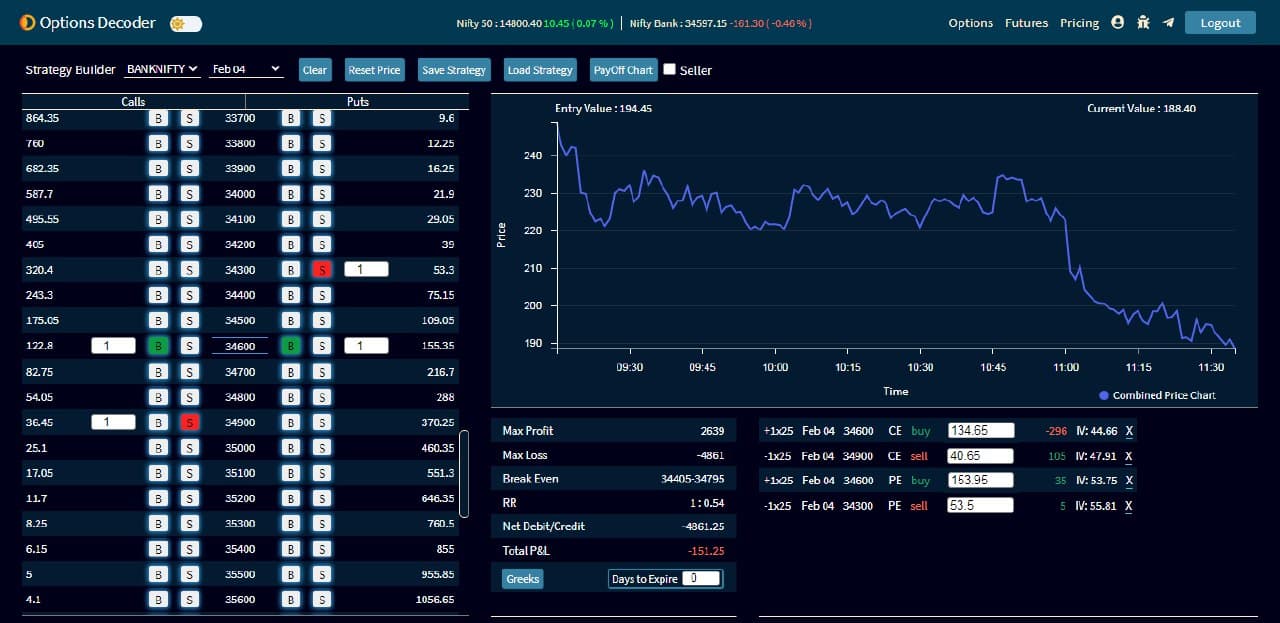This screenshot has width=1280, height=623.
Task: Click the quantity box for 34900 call
Action: 113,422
